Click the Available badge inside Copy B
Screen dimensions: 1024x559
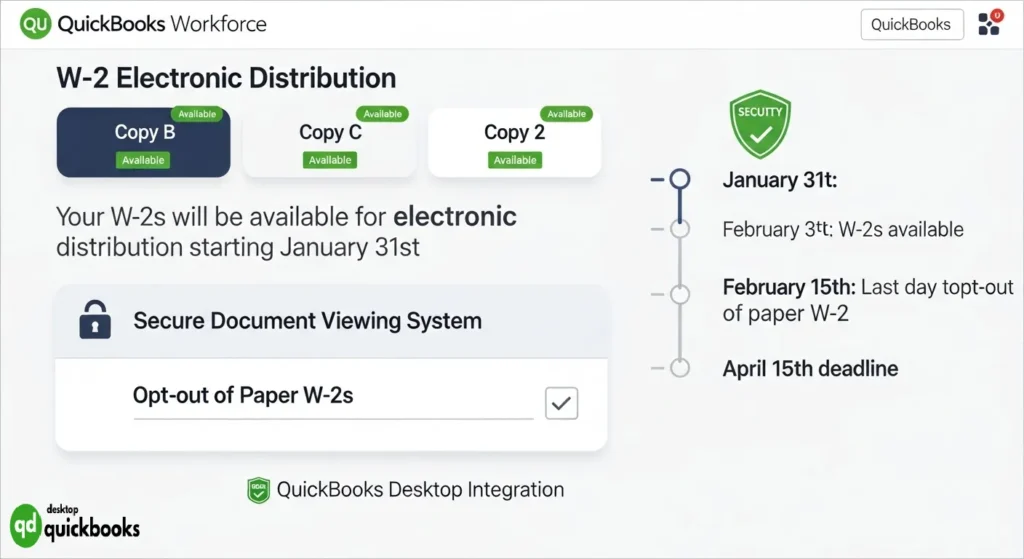click(x=144, y=160)
